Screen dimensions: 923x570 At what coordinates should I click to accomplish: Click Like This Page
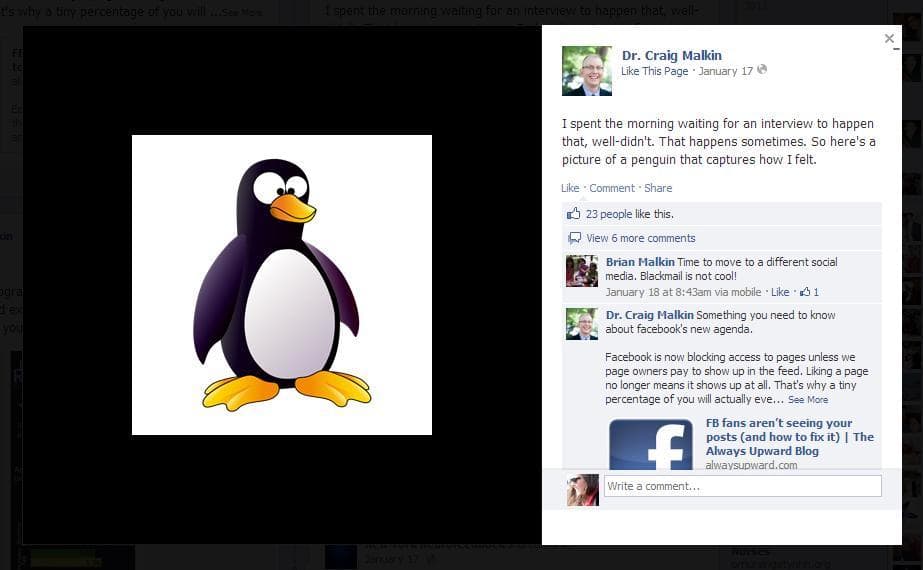pyautogui.click(x=654, y=71)
